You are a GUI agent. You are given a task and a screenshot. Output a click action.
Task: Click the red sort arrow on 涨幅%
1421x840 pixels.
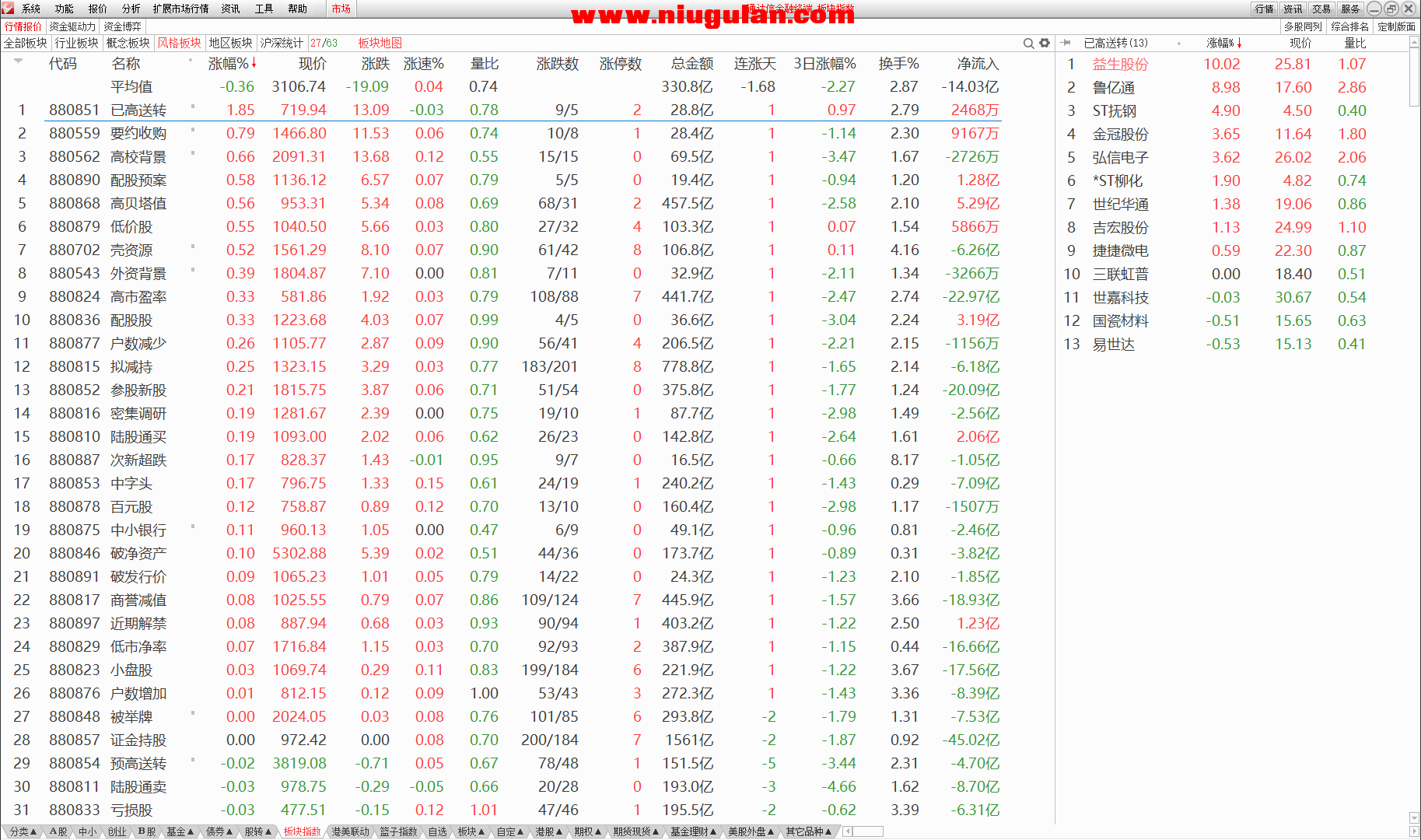[254, 63]
